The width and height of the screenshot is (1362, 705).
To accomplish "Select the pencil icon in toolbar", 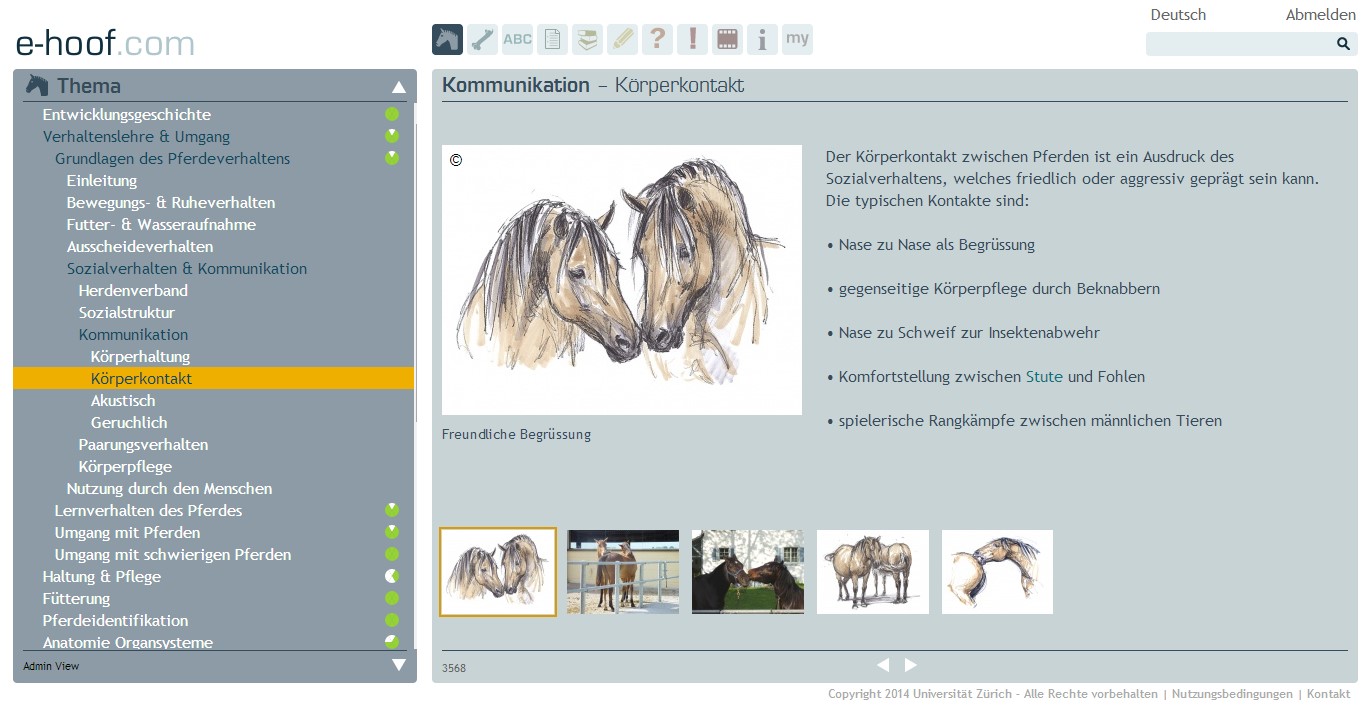I will coord(622,40).
